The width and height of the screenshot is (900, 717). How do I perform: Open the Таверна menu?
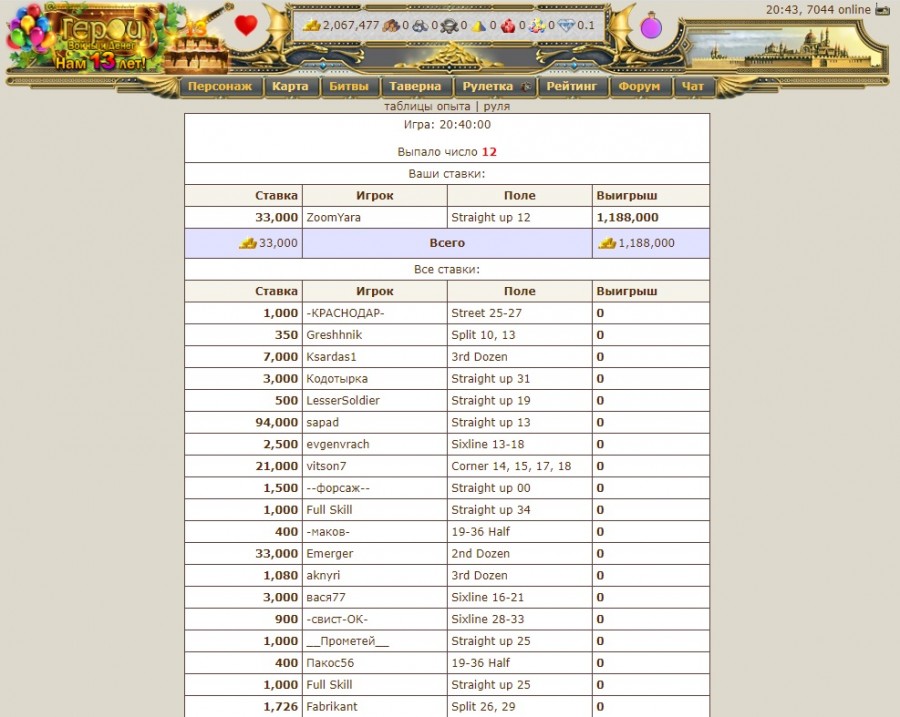click(x=415, y=87)
